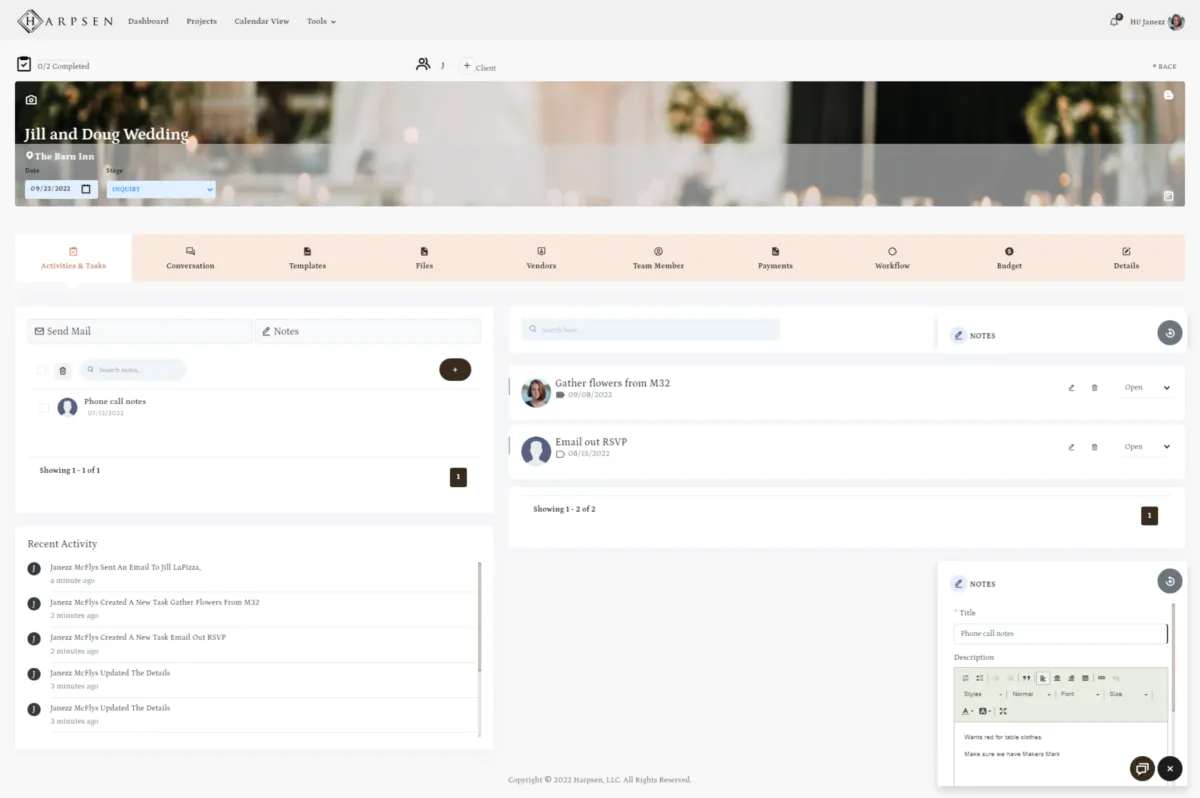The width and height of the screenshot is (1200, 798).
Task: Switch to the Team Member tab
Action: (658, 258)
